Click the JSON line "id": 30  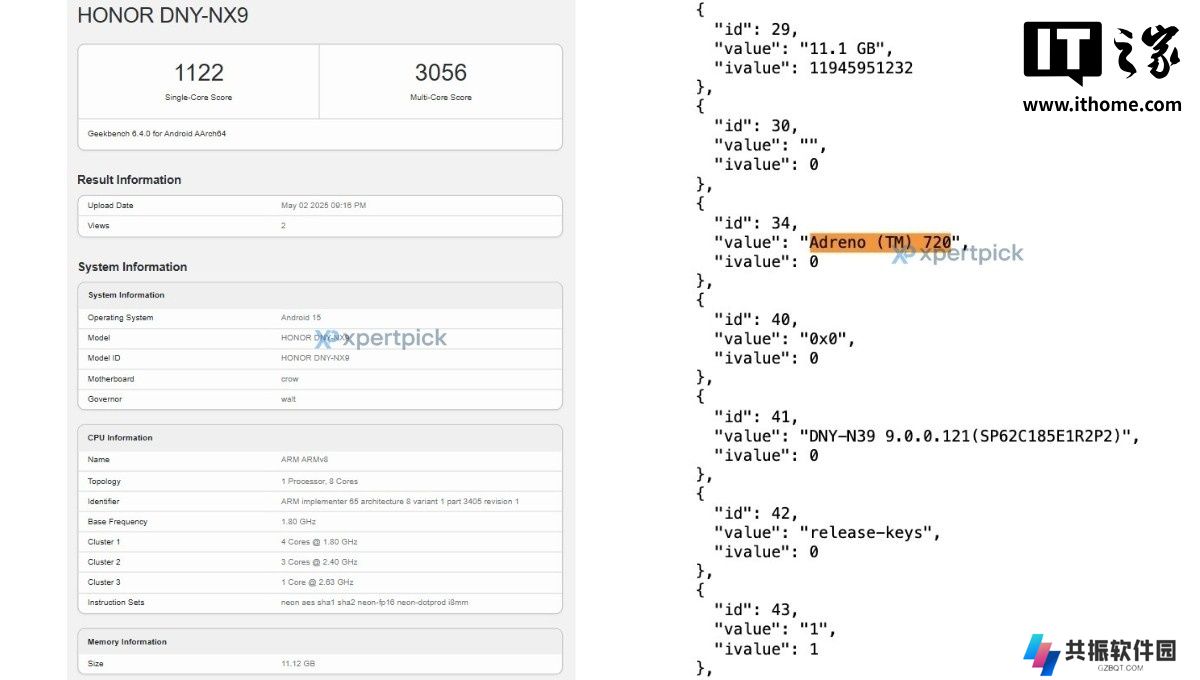[x=755, y=126]
